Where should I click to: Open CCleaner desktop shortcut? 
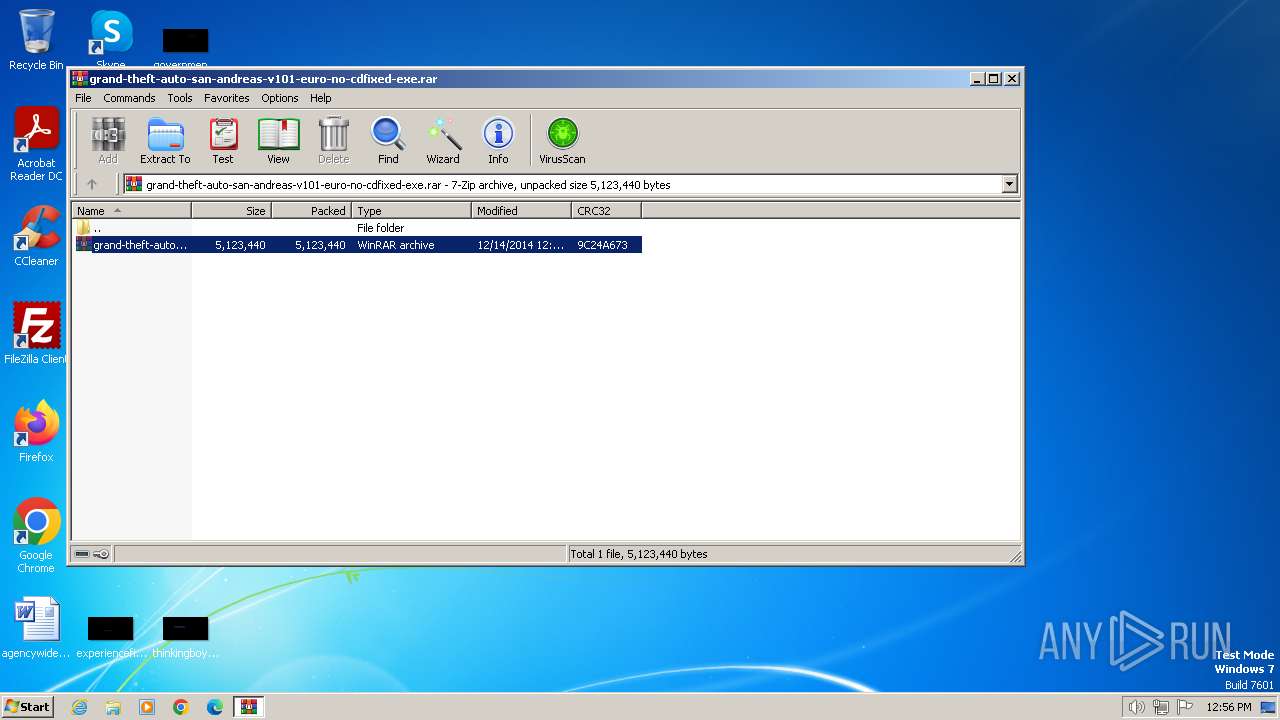[x=36, y=236]
